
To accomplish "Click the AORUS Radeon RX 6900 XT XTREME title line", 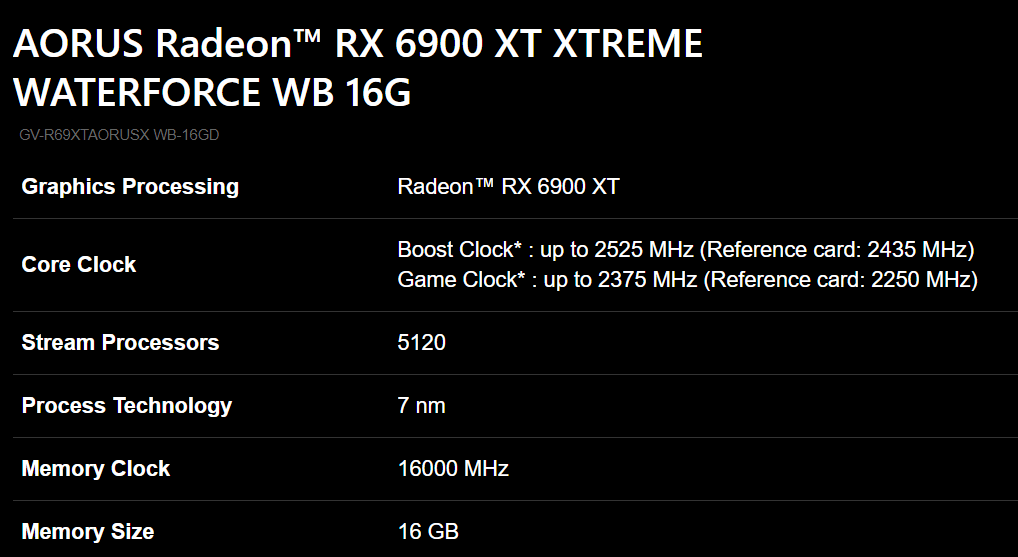I will click(x=357, y=45).
